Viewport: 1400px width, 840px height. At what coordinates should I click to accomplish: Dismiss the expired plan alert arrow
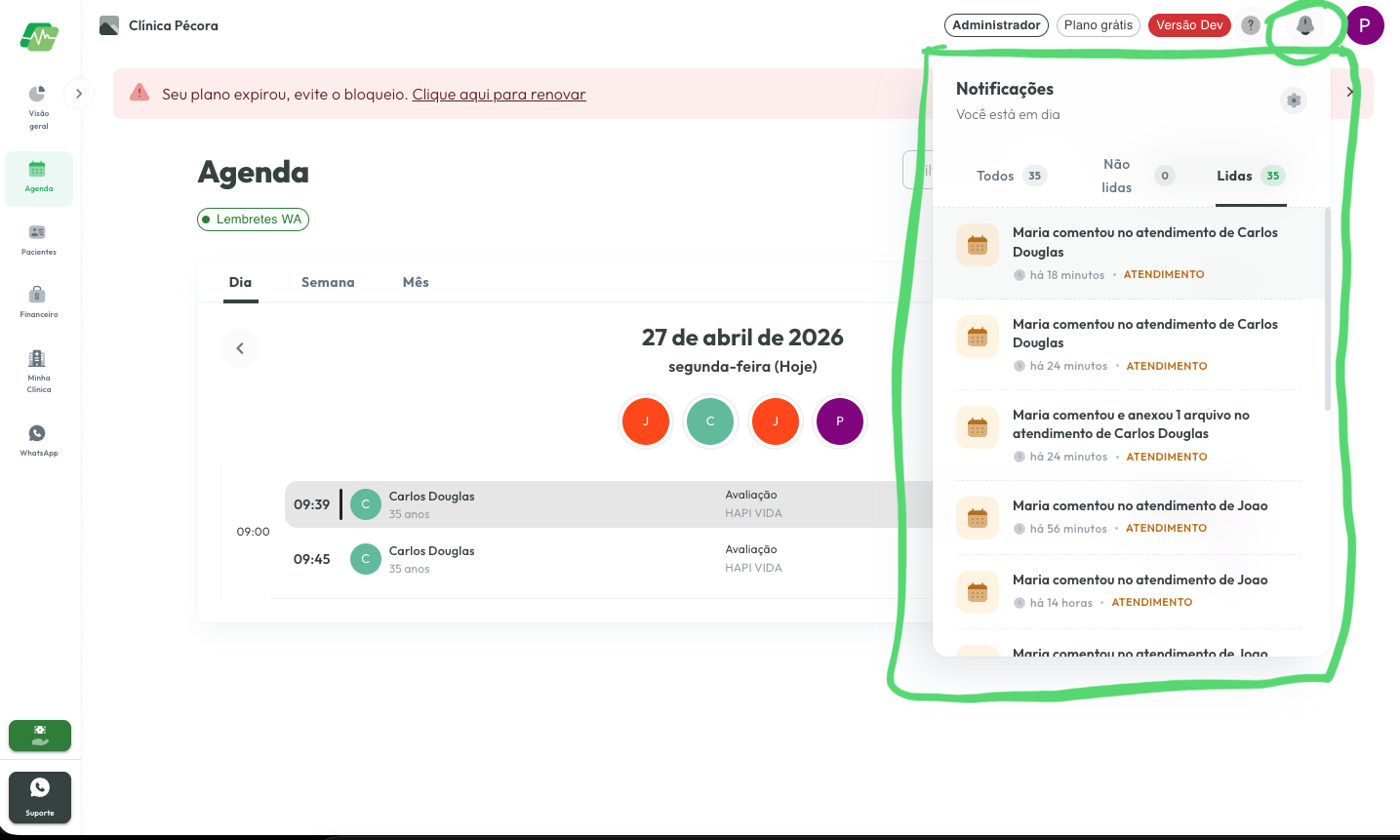point(1350,92)
